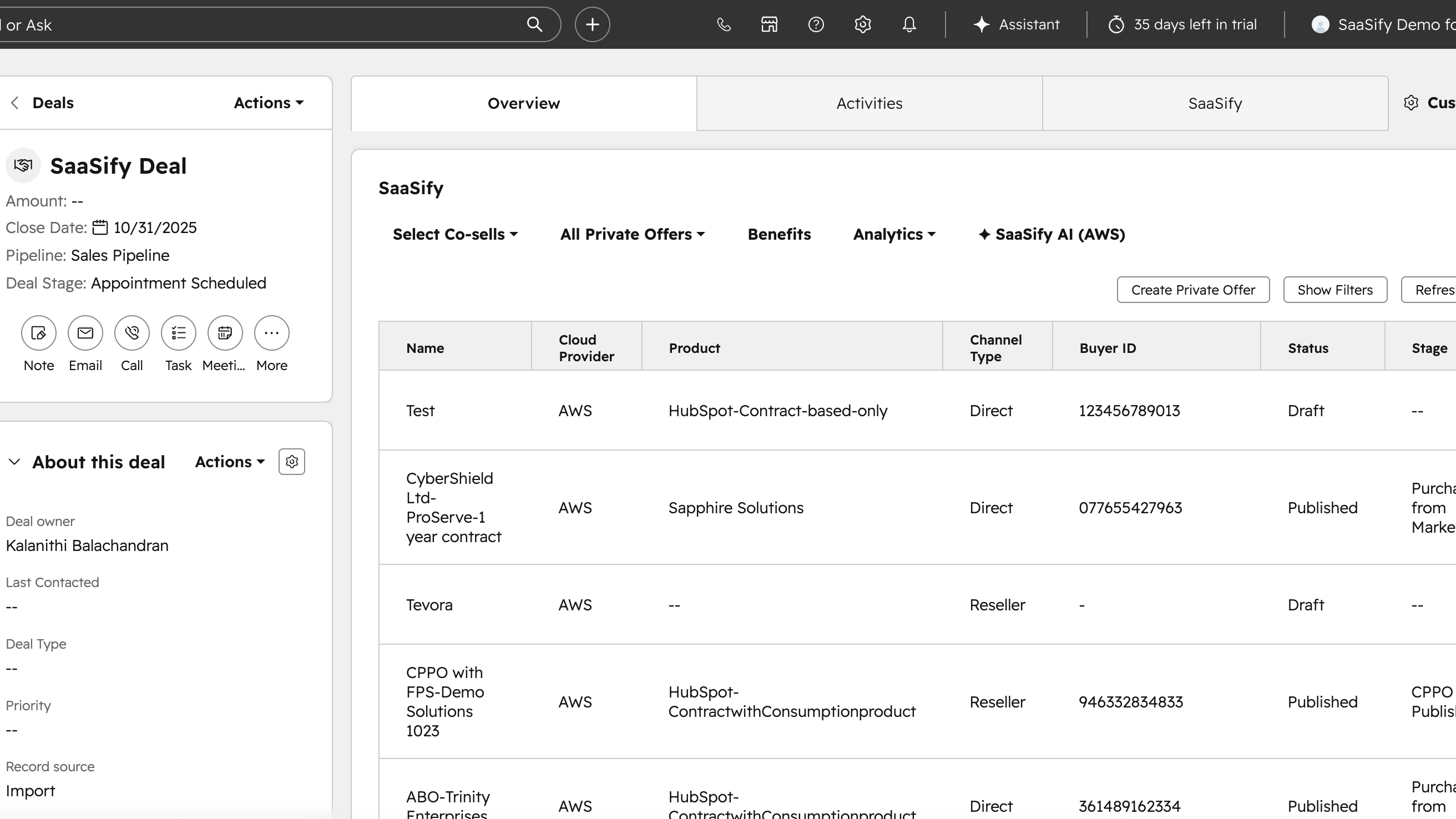Click the 35 days left in trial link
Screen dimensions: 1456x819
coord(1183,24)
